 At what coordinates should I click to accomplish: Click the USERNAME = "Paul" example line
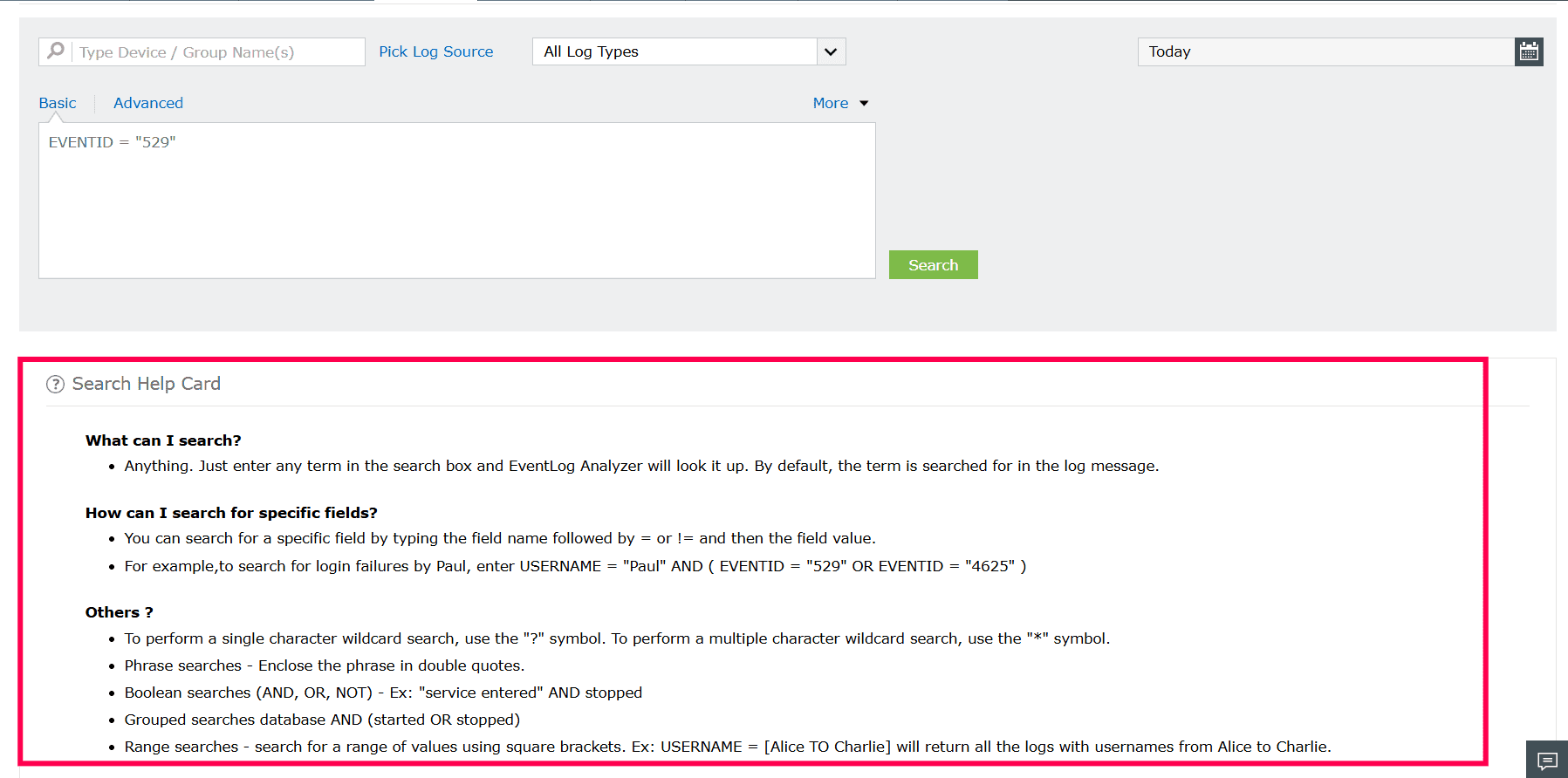[x=575, y=566]
